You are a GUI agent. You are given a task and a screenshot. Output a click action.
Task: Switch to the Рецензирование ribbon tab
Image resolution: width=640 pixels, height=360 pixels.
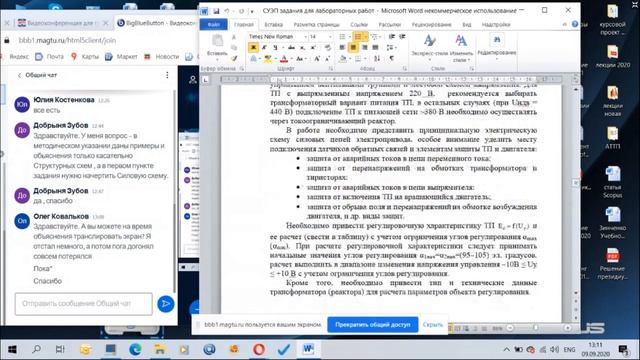pos(431,24)
